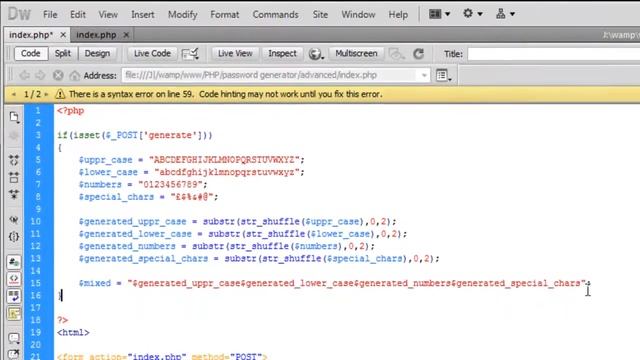640x360 pixels.
Task: Go back in browser navigation
Action: (24, 76)
